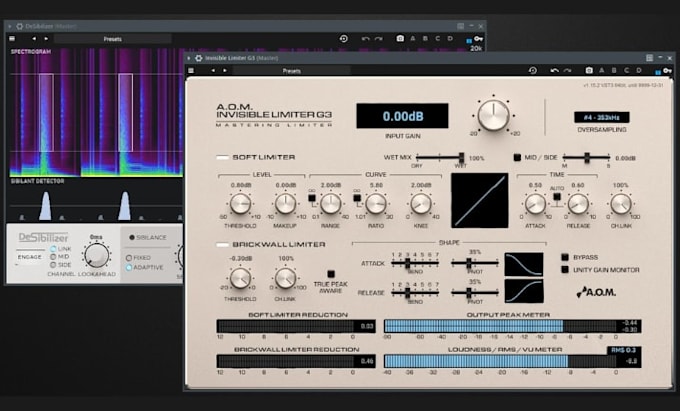Click the Attack Bend shape slider
The image size is (680, 411).
(x=415, y=263)
